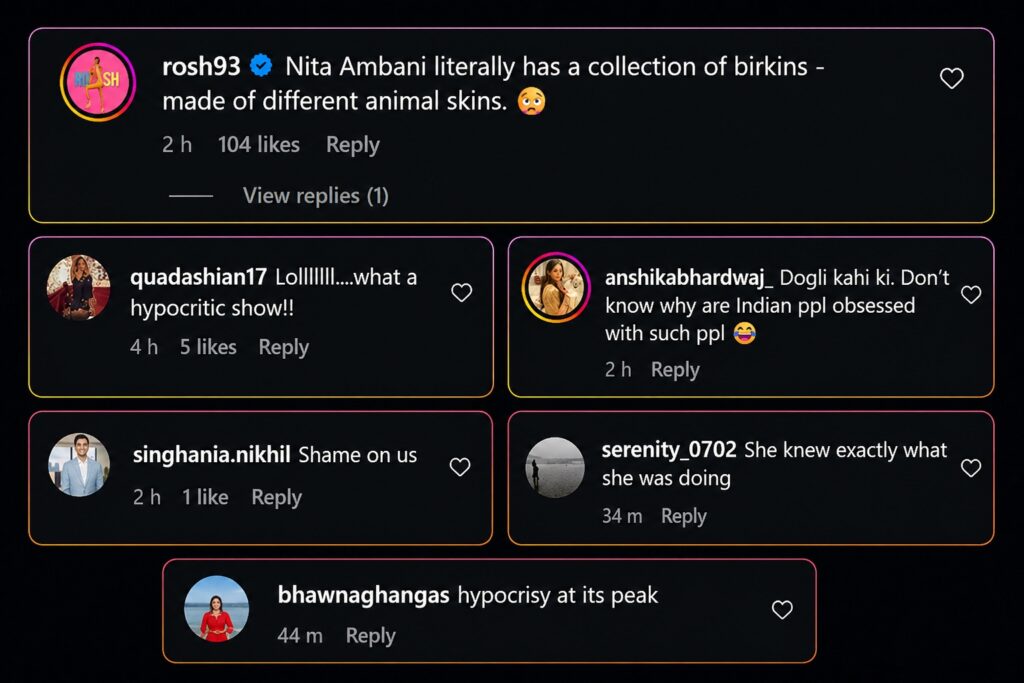The width and height of the screenshot is (1024, 683).
Task: Reply to singhania.nikhil's comment
Action: [x=276, y=497]
